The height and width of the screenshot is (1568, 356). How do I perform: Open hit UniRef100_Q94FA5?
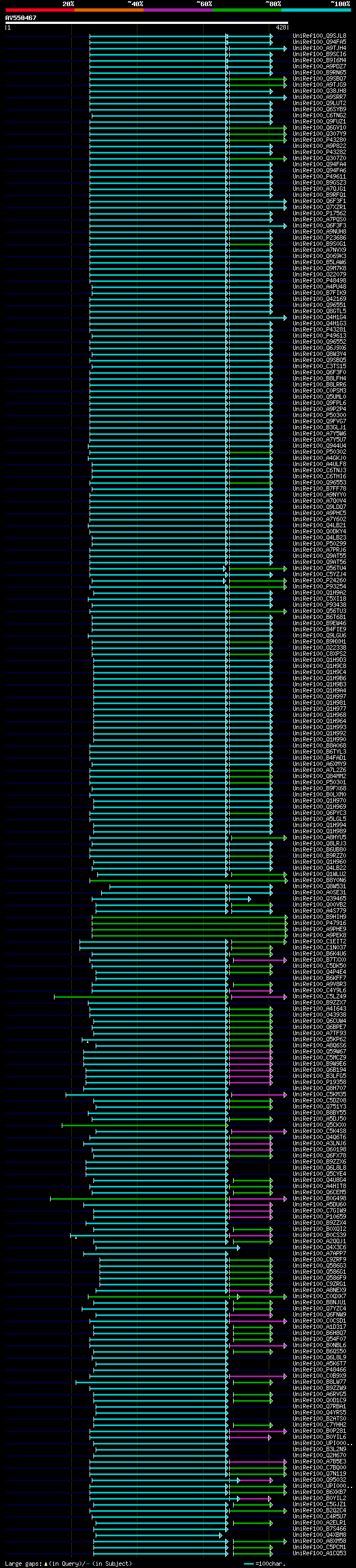[319, 42]
